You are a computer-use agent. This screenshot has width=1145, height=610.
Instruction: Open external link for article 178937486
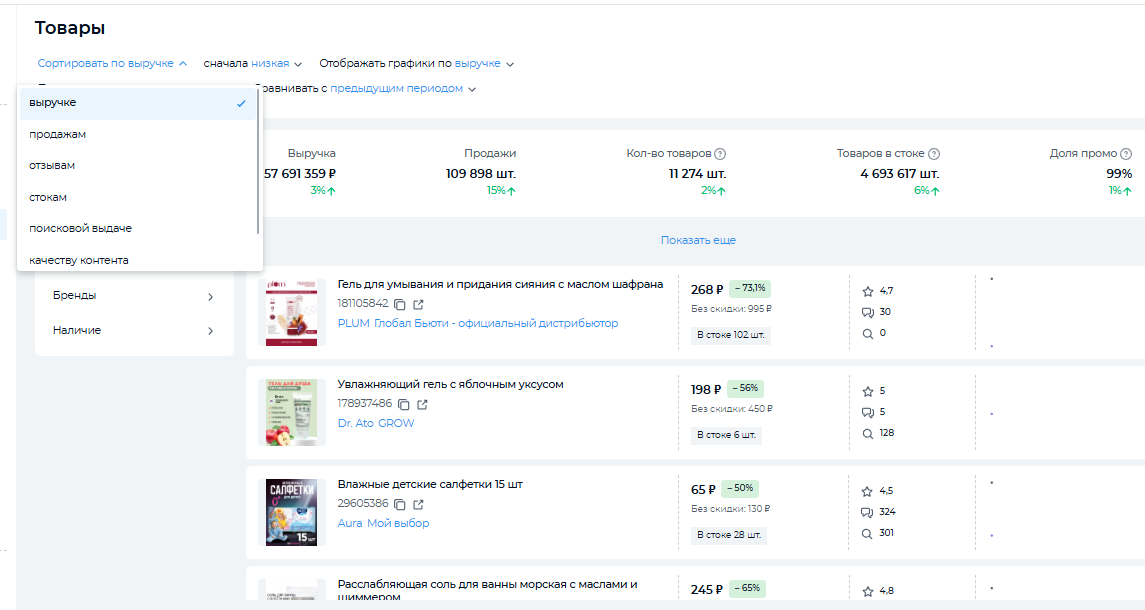pos(422,404)
